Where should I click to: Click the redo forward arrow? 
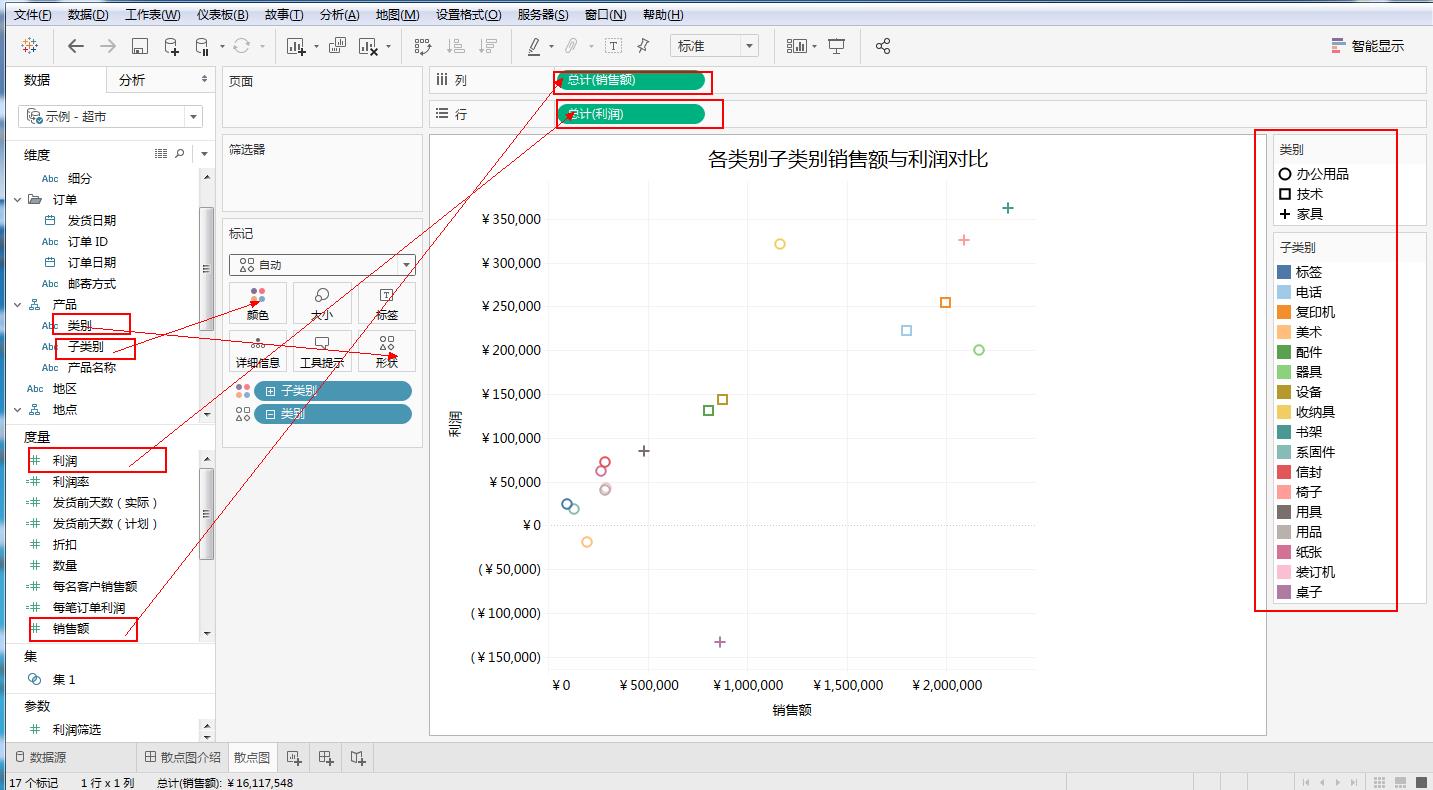[x=108, y=46]
